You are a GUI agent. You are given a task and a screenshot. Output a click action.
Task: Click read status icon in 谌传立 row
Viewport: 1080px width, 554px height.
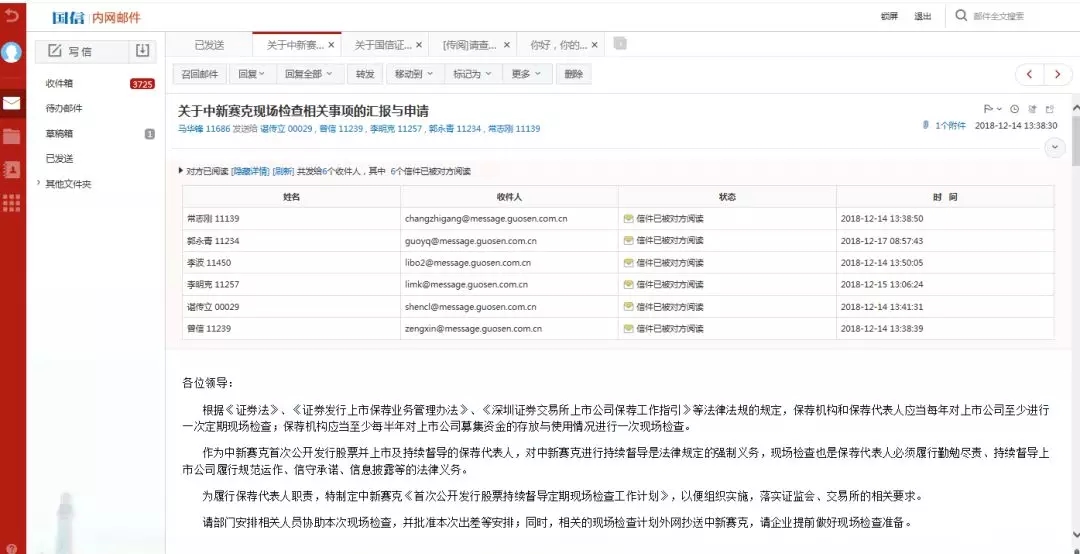click(x=628, y=307)
